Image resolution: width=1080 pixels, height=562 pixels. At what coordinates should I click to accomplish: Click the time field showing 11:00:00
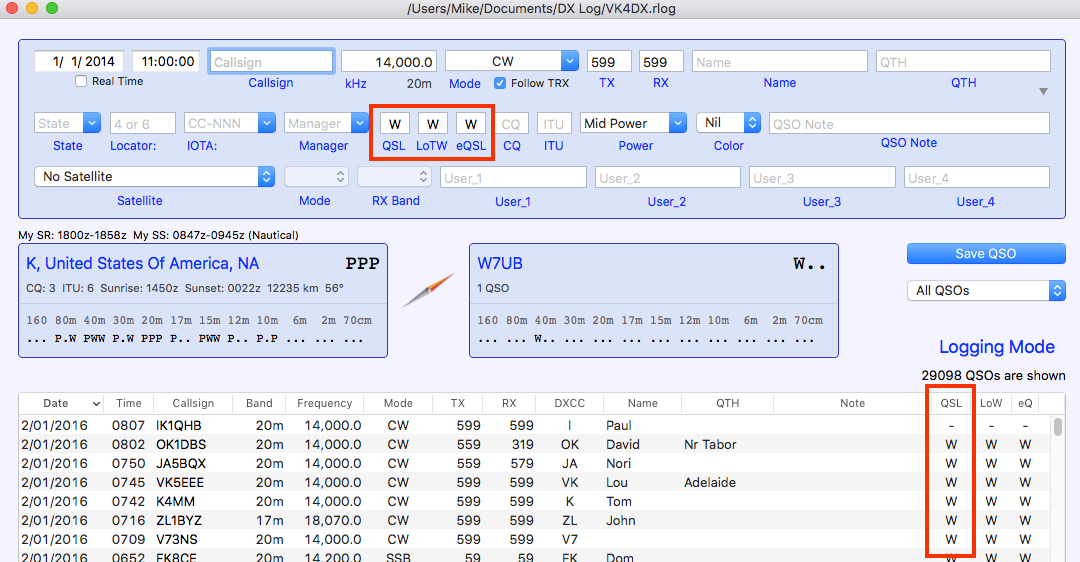(x=167, y=61)
